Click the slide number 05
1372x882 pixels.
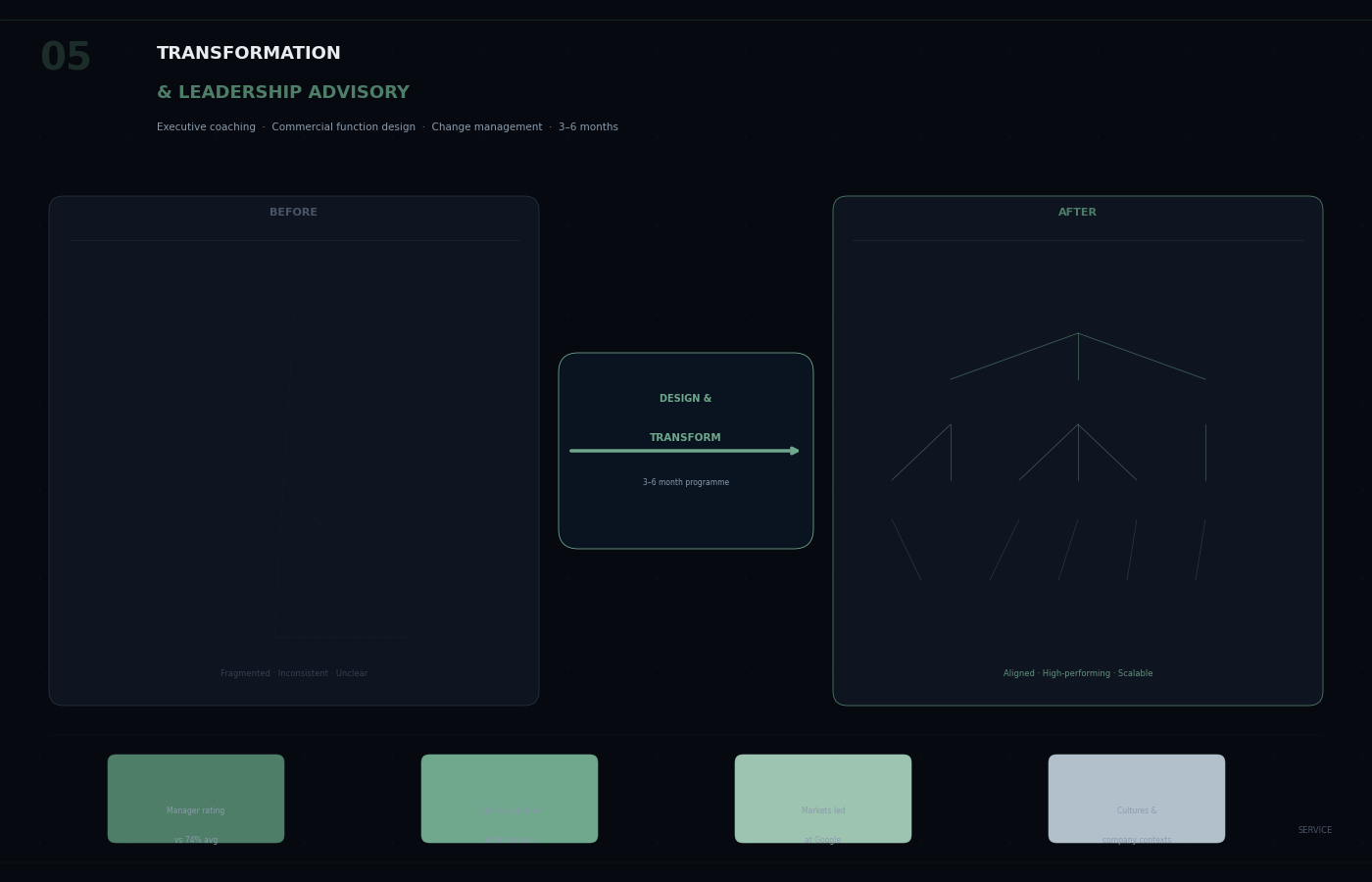pos(66,58)
